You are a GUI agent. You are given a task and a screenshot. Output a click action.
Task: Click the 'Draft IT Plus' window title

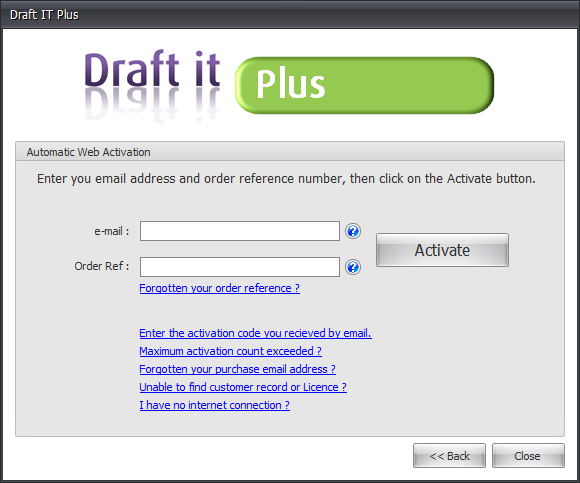44,15
